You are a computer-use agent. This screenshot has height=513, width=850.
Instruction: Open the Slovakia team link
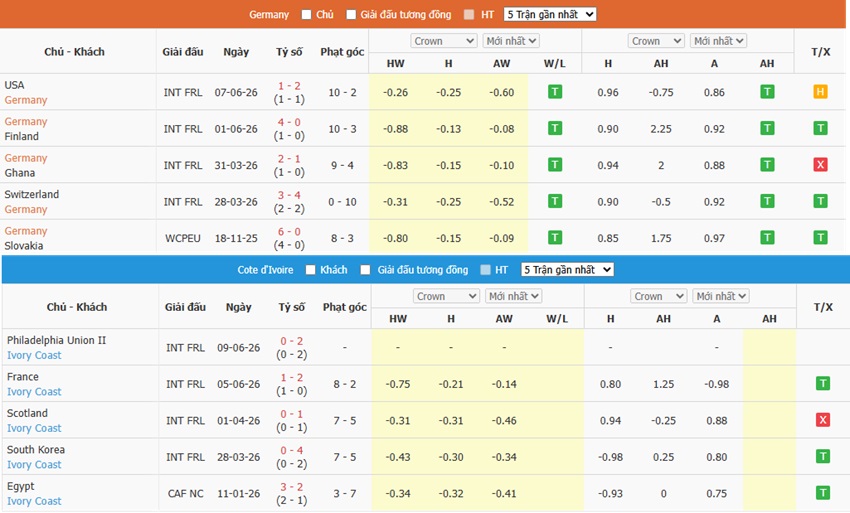pyautogui.click(x=24, y=245)
